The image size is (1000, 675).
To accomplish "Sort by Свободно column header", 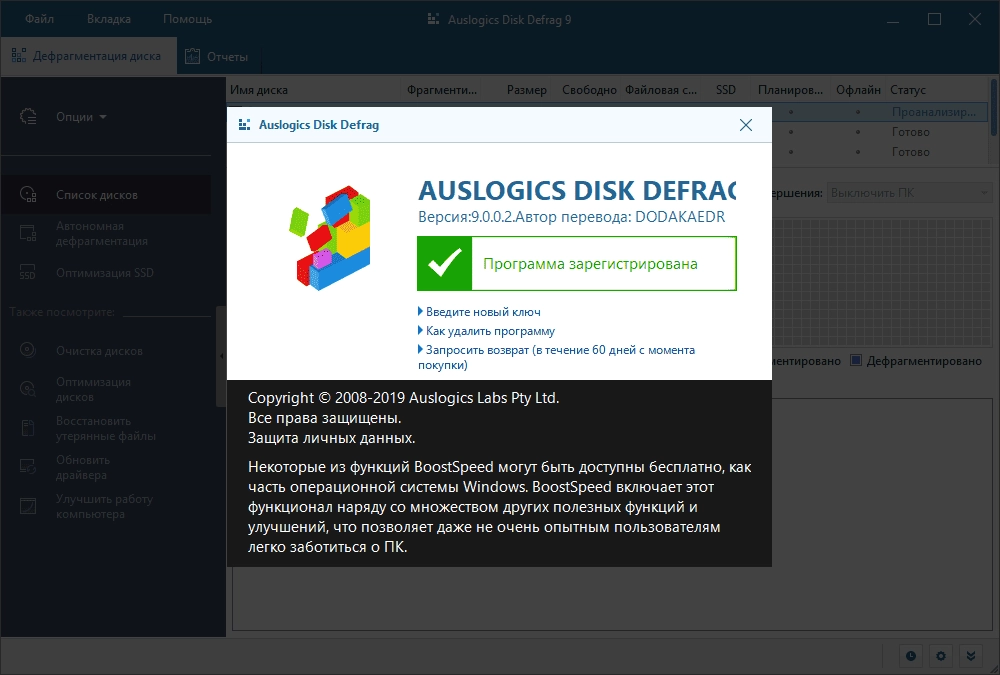I will tap(589, 90).
